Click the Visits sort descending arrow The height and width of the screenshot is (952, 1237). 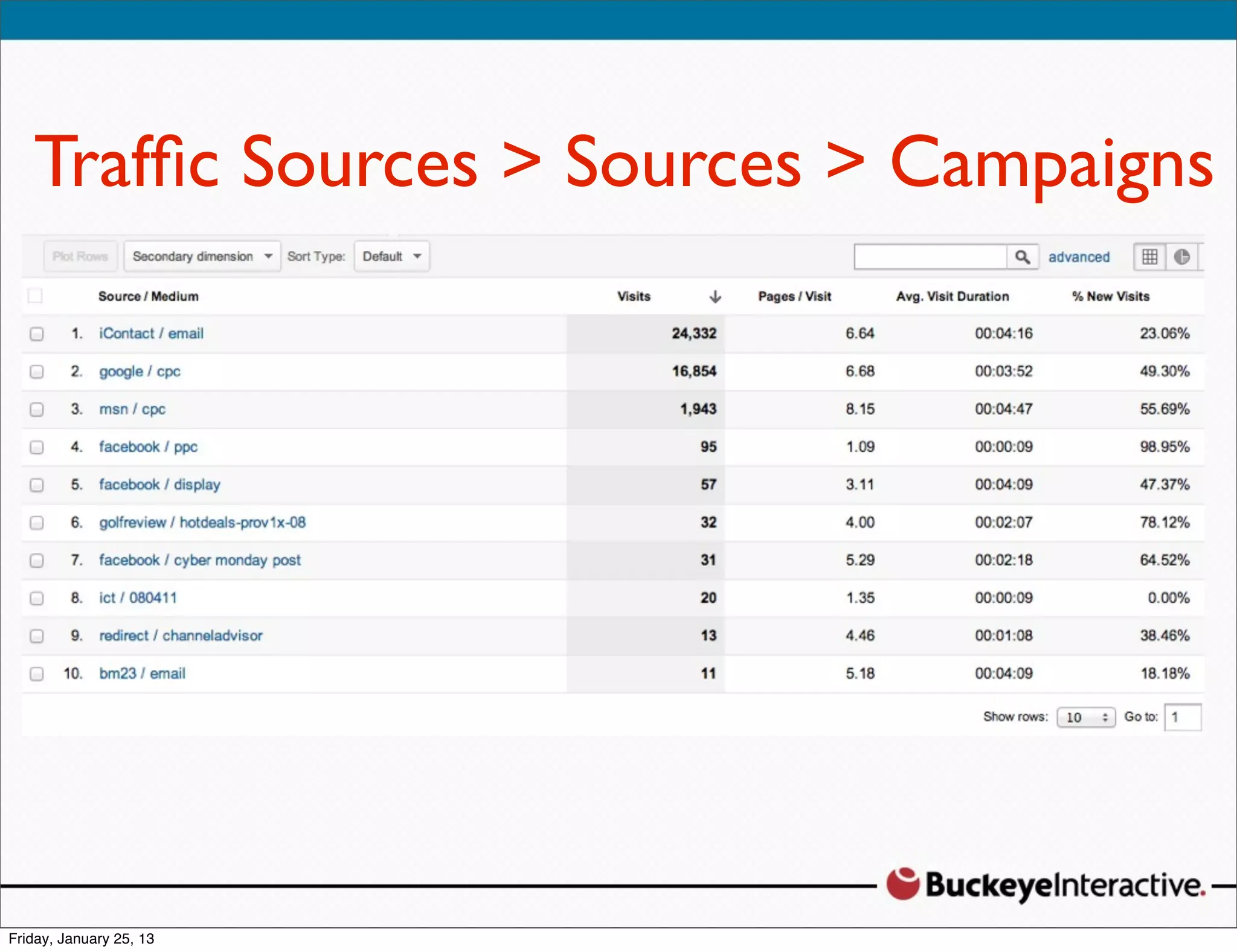click(715, 296)
